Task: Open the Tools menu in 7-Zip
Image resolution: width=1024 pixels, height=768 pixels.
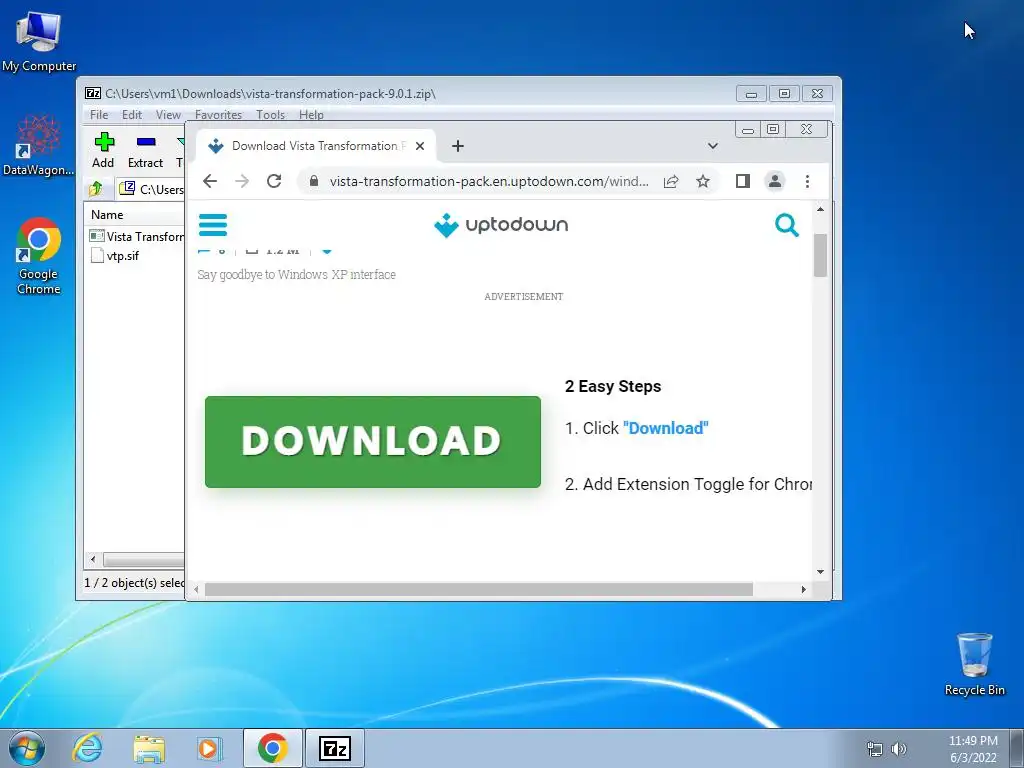Action: click(270, 114)
